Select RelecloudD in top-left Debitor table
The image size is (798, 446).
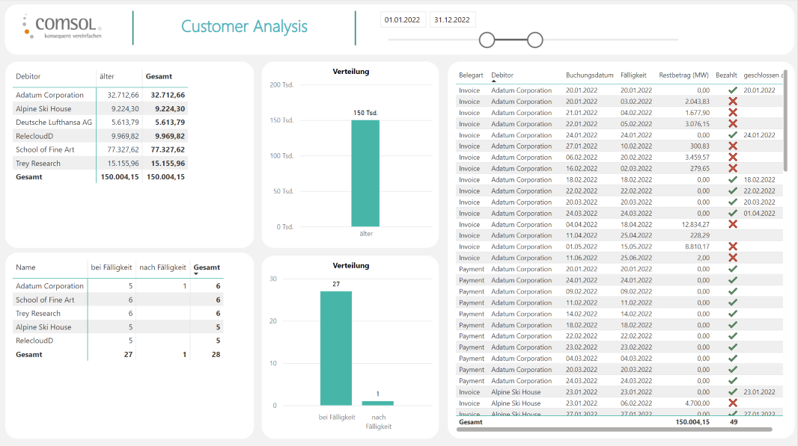click(x=34, y=136)
